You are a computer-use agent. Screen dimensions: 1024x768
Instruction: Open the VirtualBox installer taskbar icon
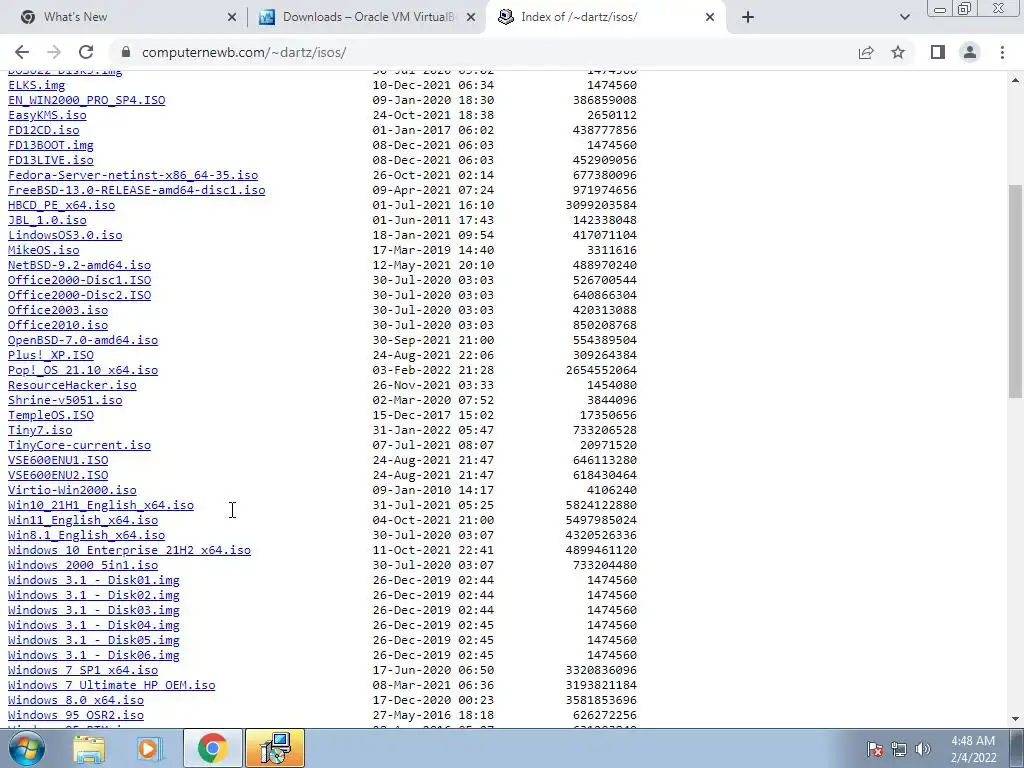coord(275,748)
